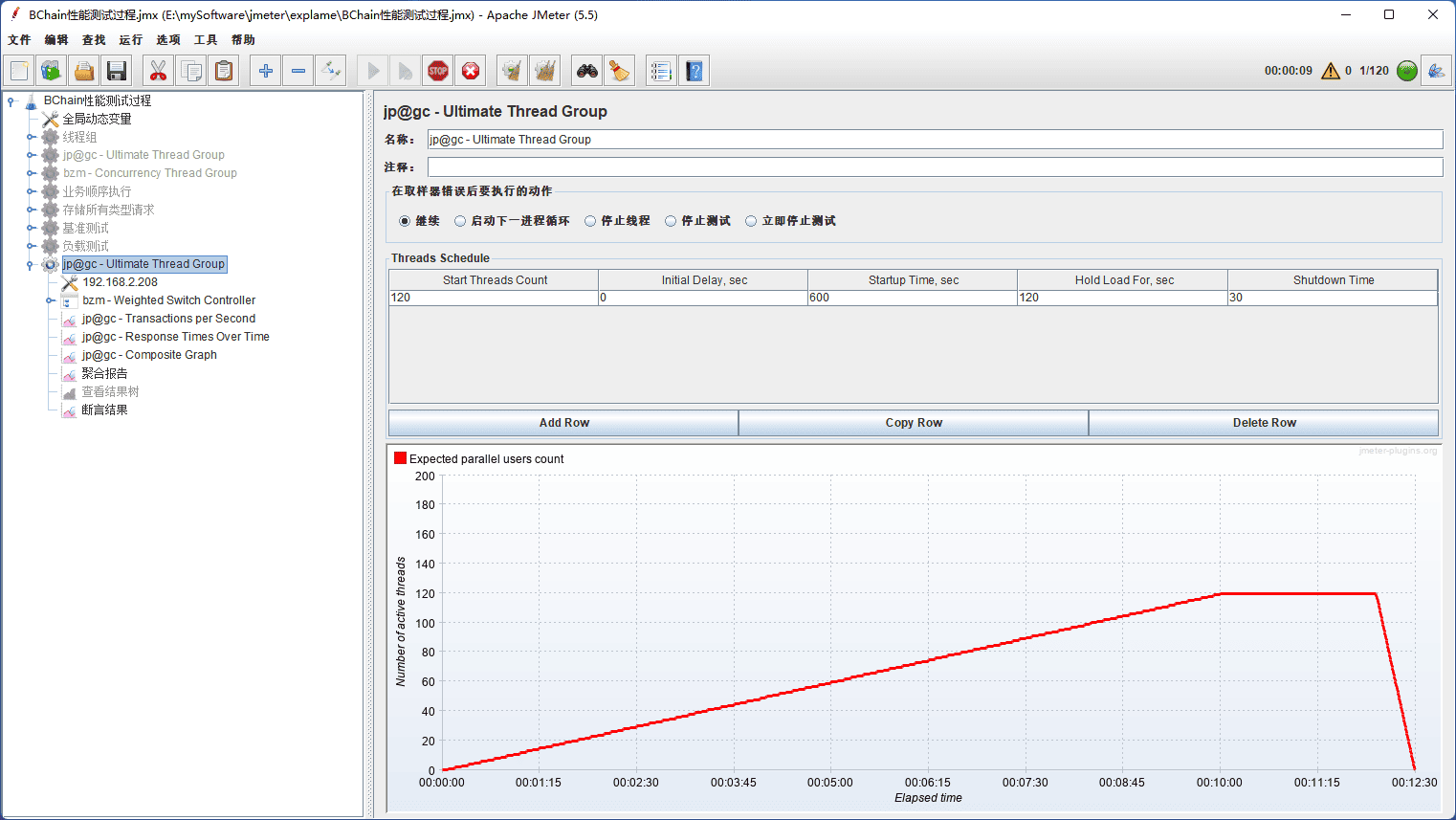This screenshot has width=1456, height=820.
Task: Expand the 基准测试 tree node
Action: click(x=31, y=228)
